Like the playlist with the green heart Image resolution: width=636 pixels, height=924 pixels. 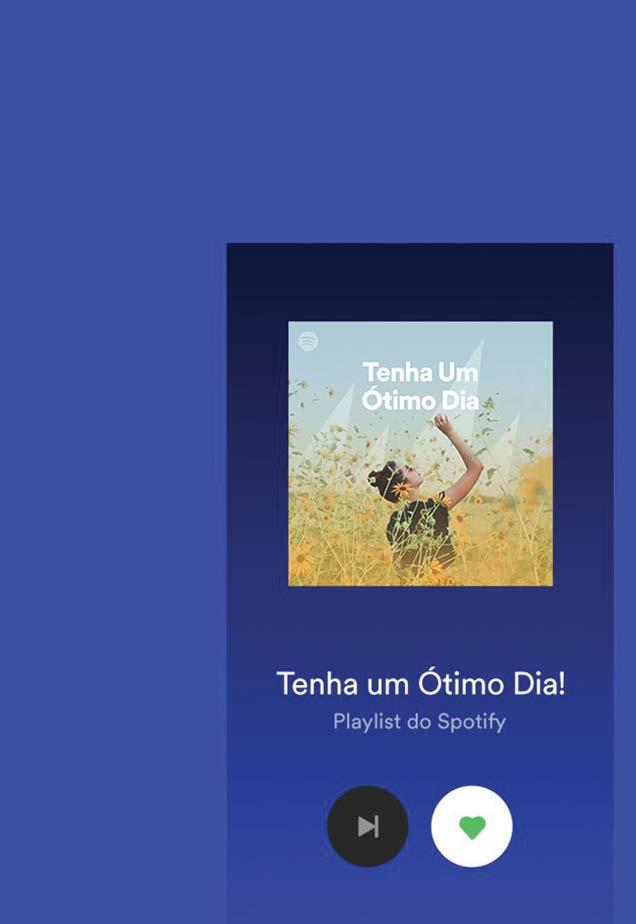(472, 826)
